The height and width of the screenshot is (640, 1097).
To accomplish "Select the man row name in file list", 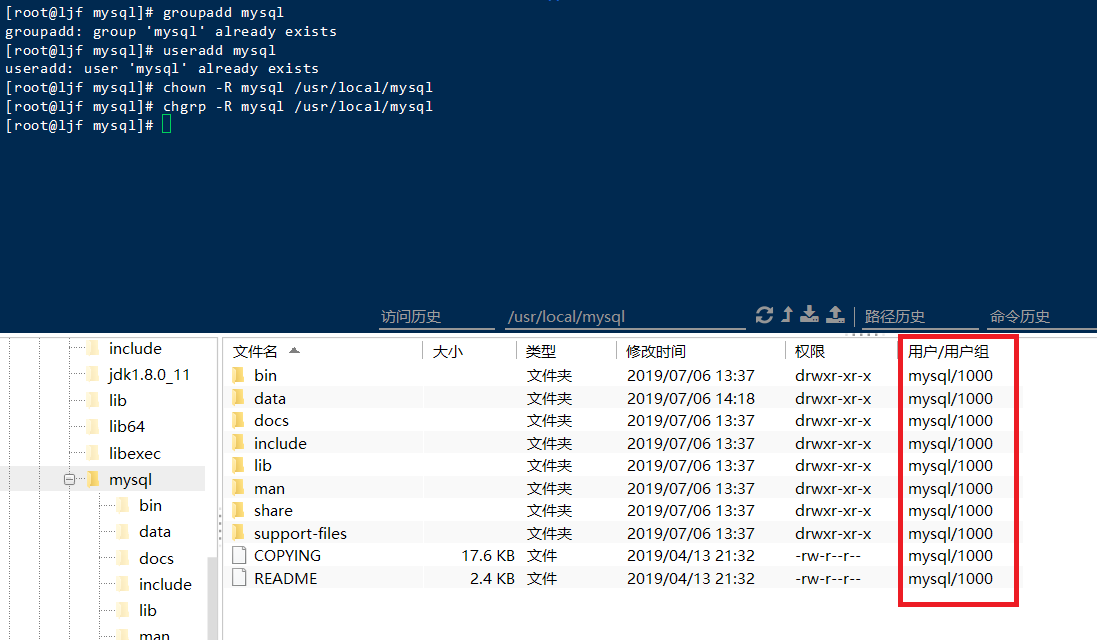I will 269,488.
